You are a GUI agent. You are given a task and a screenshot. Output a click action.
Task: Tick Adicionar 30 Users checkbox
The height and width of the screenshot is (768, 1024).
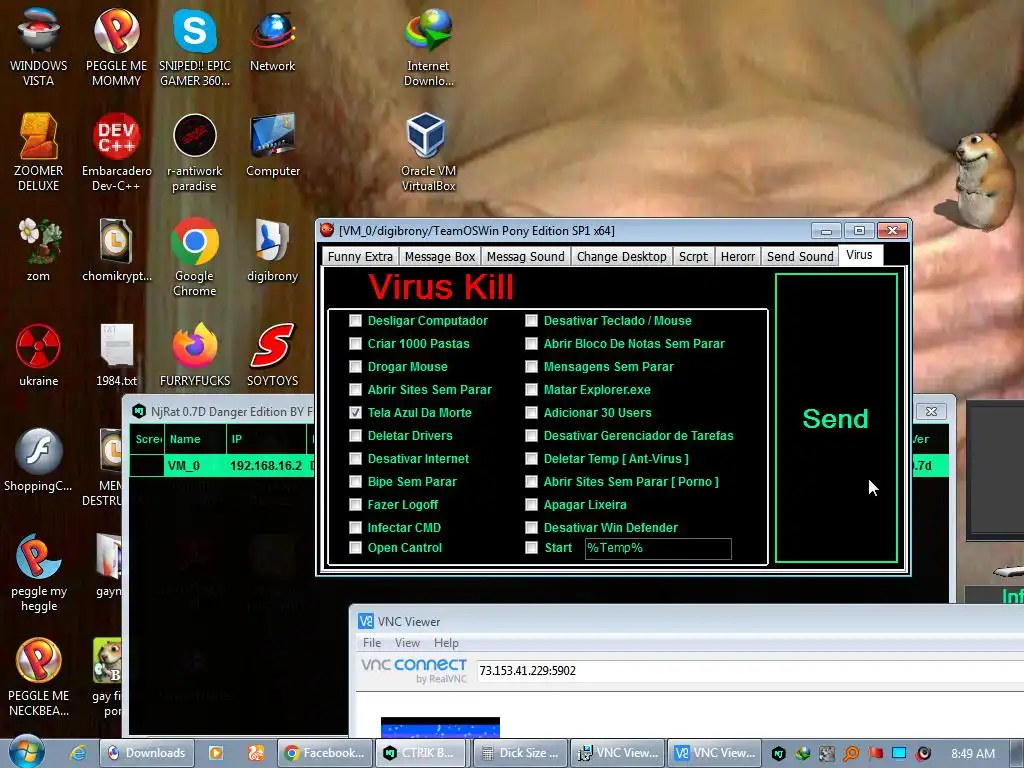point(532,412)
